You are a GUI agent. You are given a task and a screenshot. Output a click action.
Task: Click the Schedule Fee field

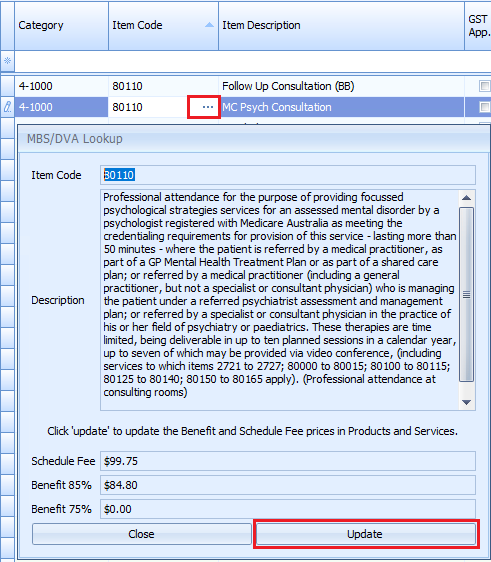coord(288,461)
